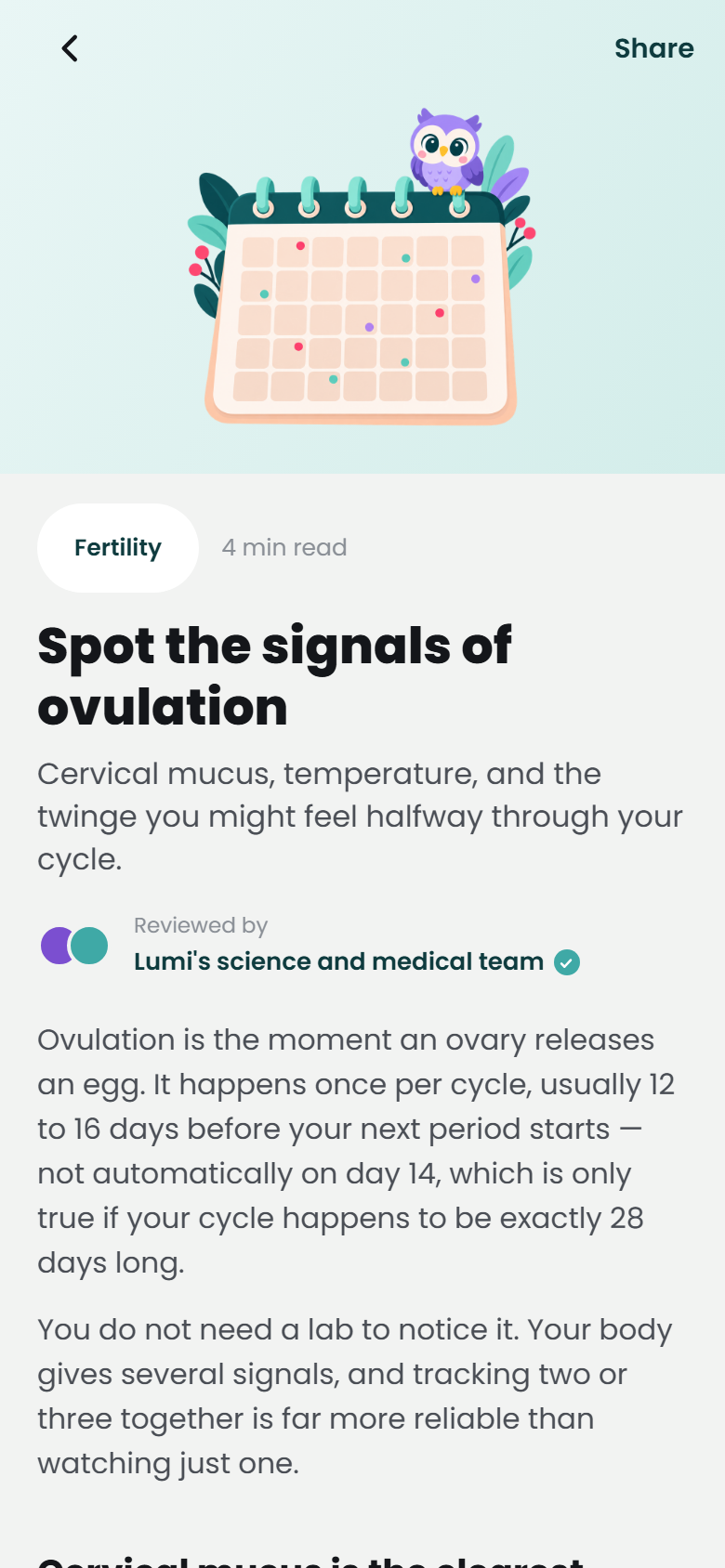Image resolution: width=725 pixels, height=1568 pixels.
Task: Open the Fertility category tag
Action: pos(118,548)
